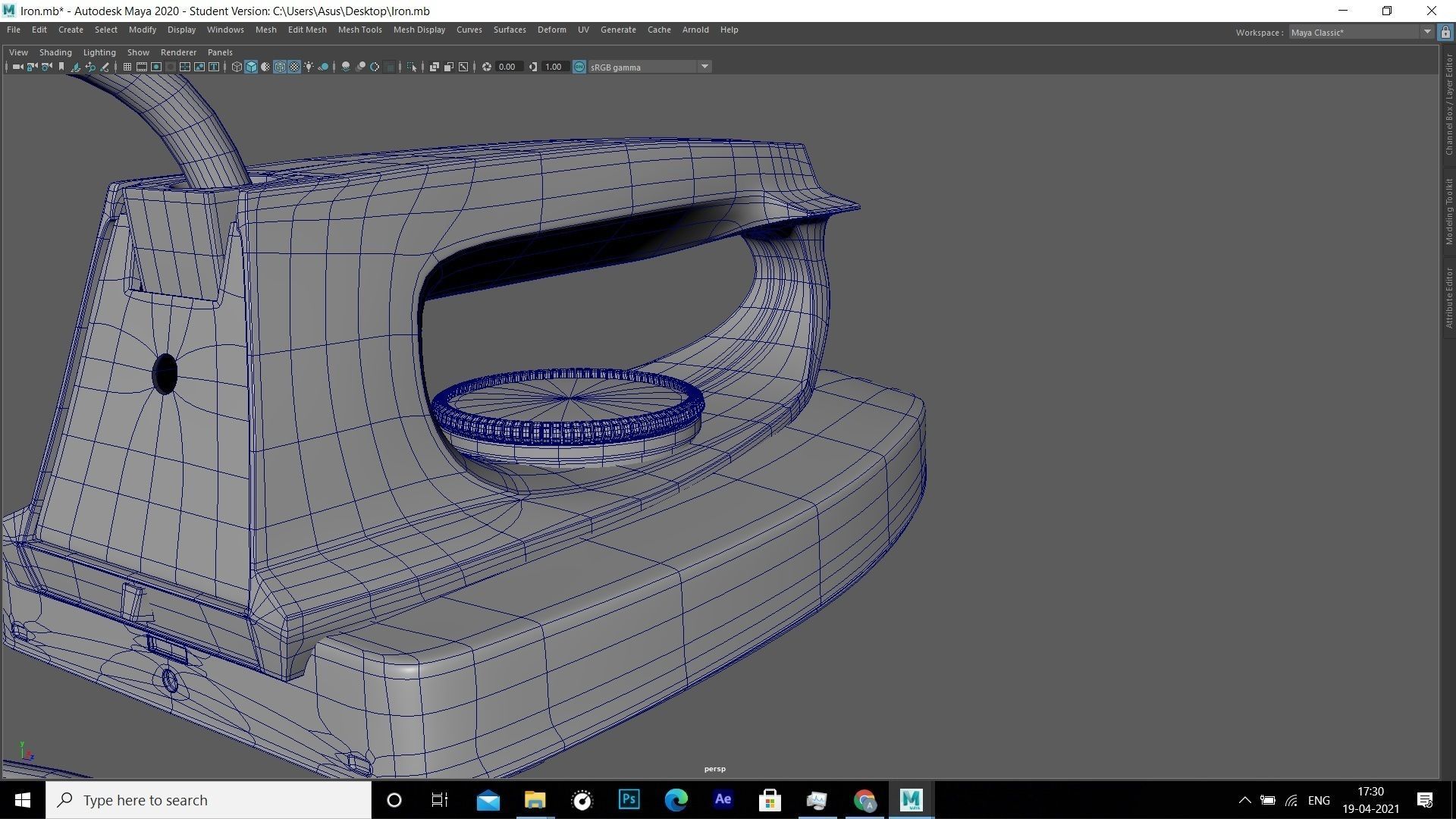Toggle the Motion Blur icon
Viewport: 1456px width, 819px height.
(x=360, y=67)
